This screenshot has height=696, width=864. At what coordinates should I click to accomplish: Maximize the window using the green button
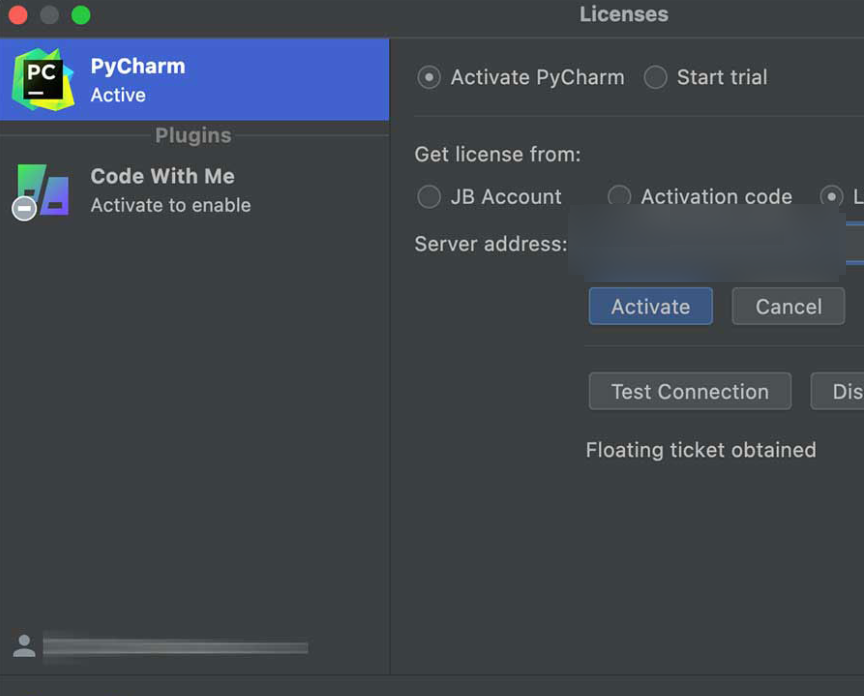click(81, 15)
